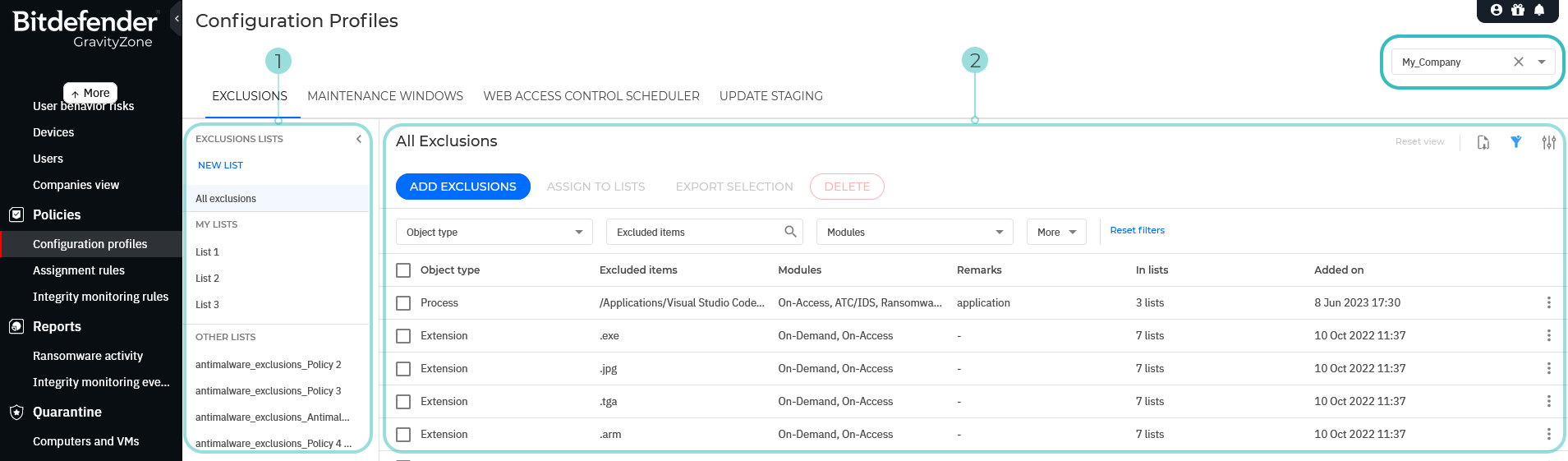Open the notifications bell icon
The width and height of the screenshot is (1568, 461).
1539,10
